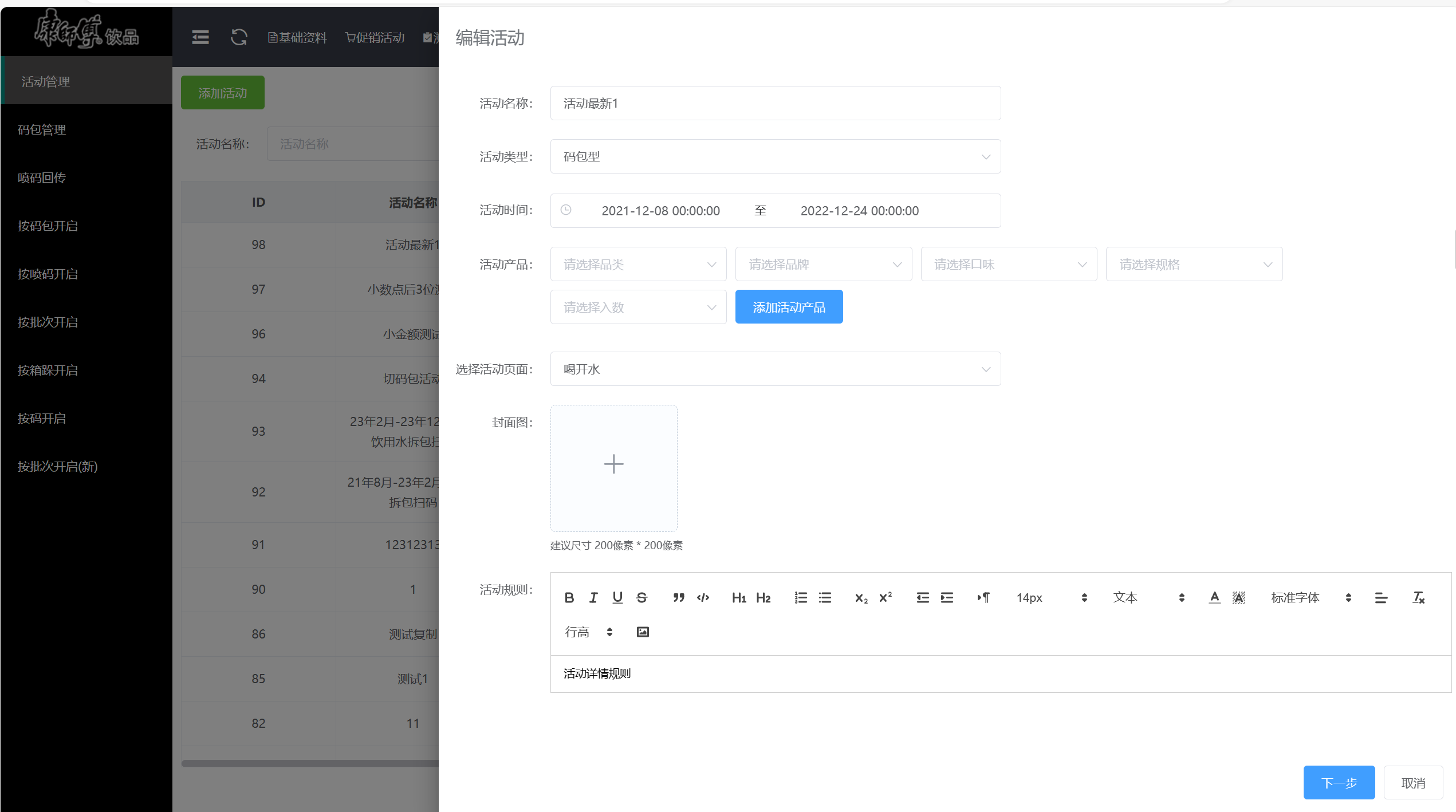Select 按码包开启 in the sidebar
1456x812 pixels.
[x=86, y=226]
